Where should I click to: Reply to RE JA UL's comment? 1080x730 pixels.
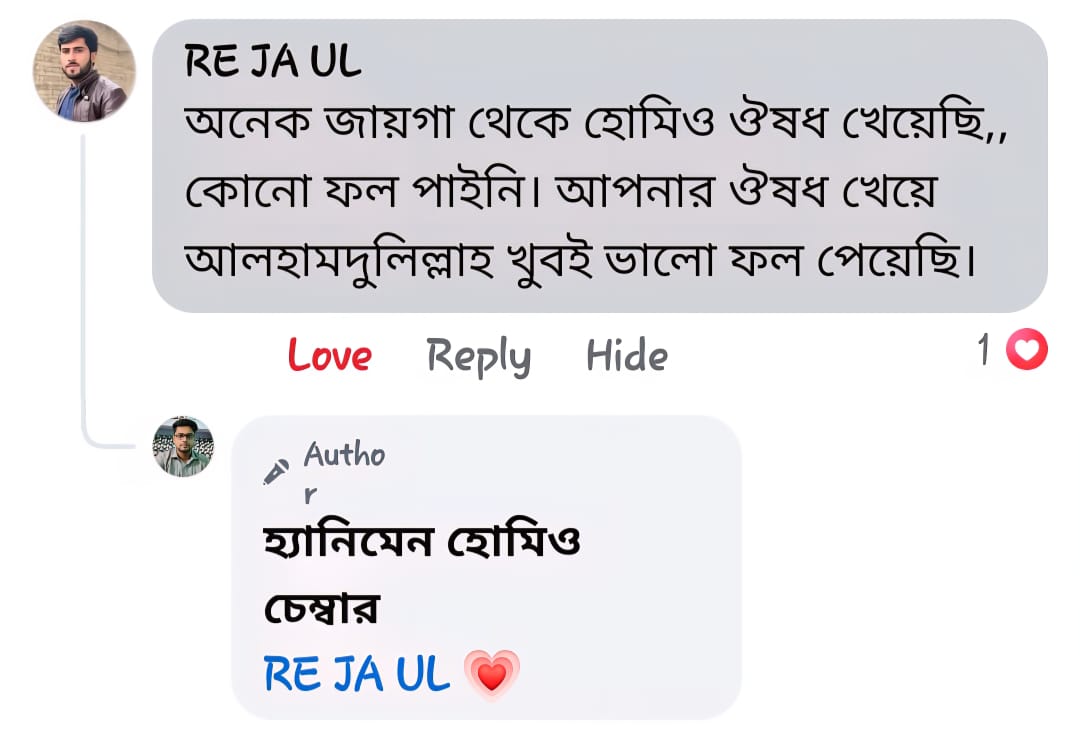(478, 356)
